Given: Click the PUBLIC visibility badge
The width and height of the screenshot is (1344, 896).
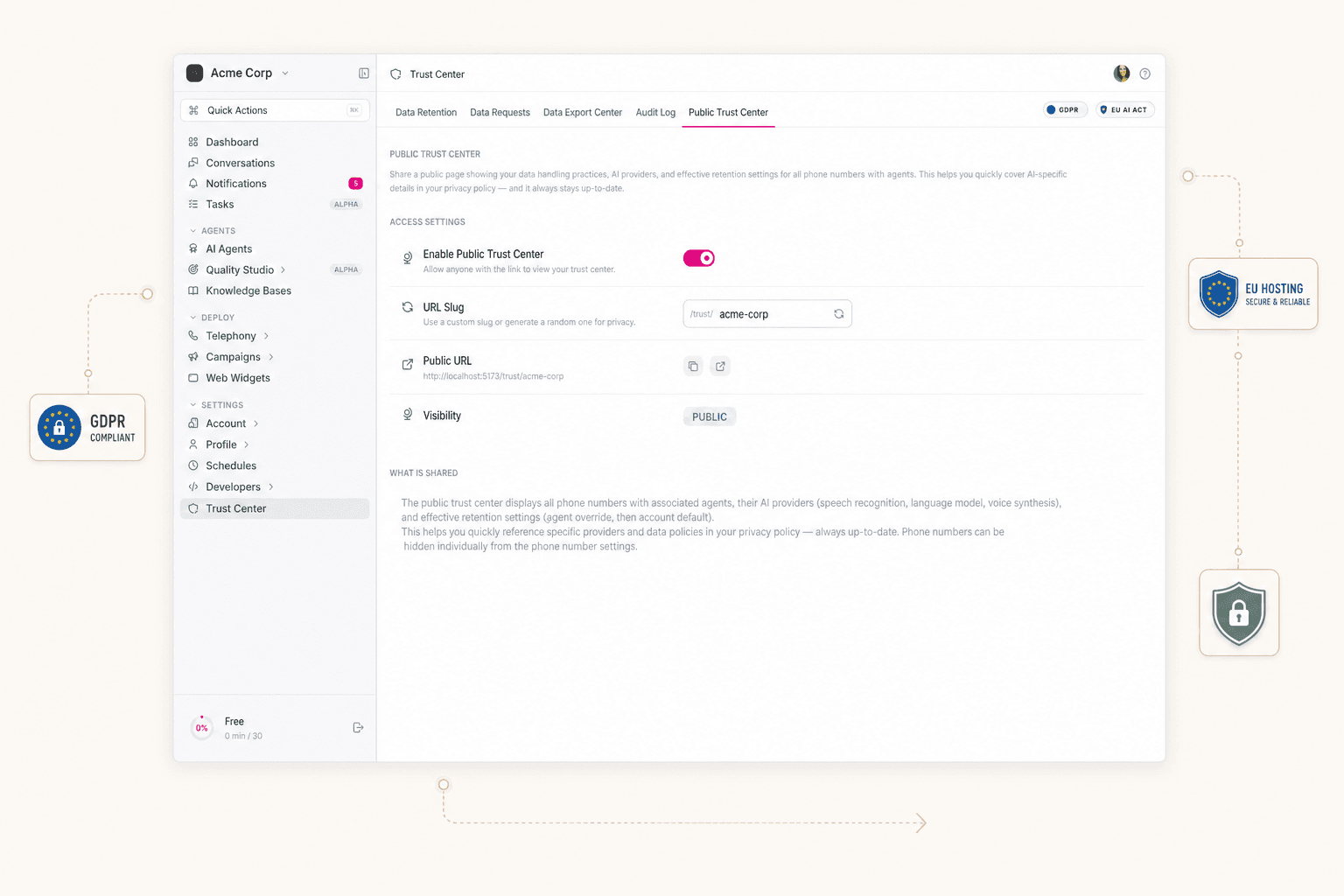Looking at the screenshot, I should pyautogui.click(x=709, y=416).
